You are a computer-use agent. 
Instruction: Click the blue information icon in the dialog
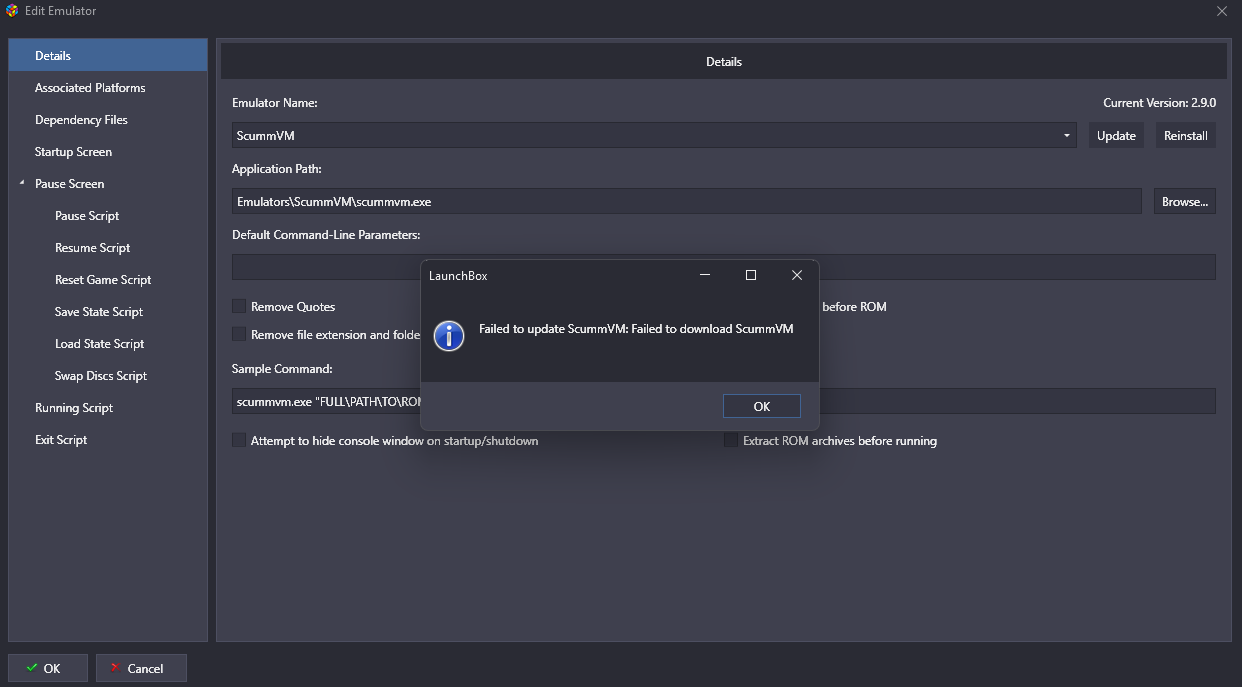coord(449,336)
